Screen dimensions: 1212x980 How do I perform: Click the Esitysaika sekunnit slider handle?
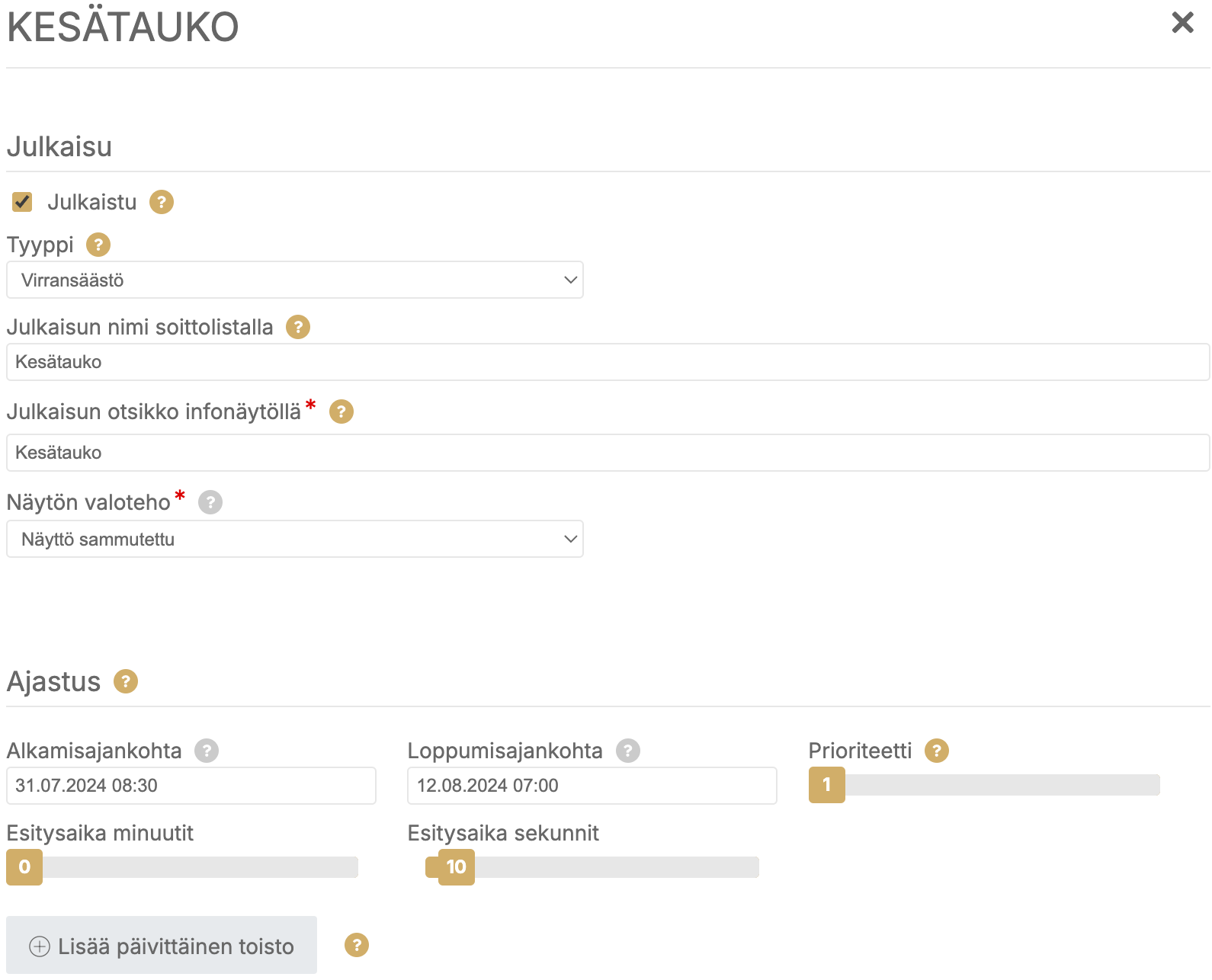456,867
